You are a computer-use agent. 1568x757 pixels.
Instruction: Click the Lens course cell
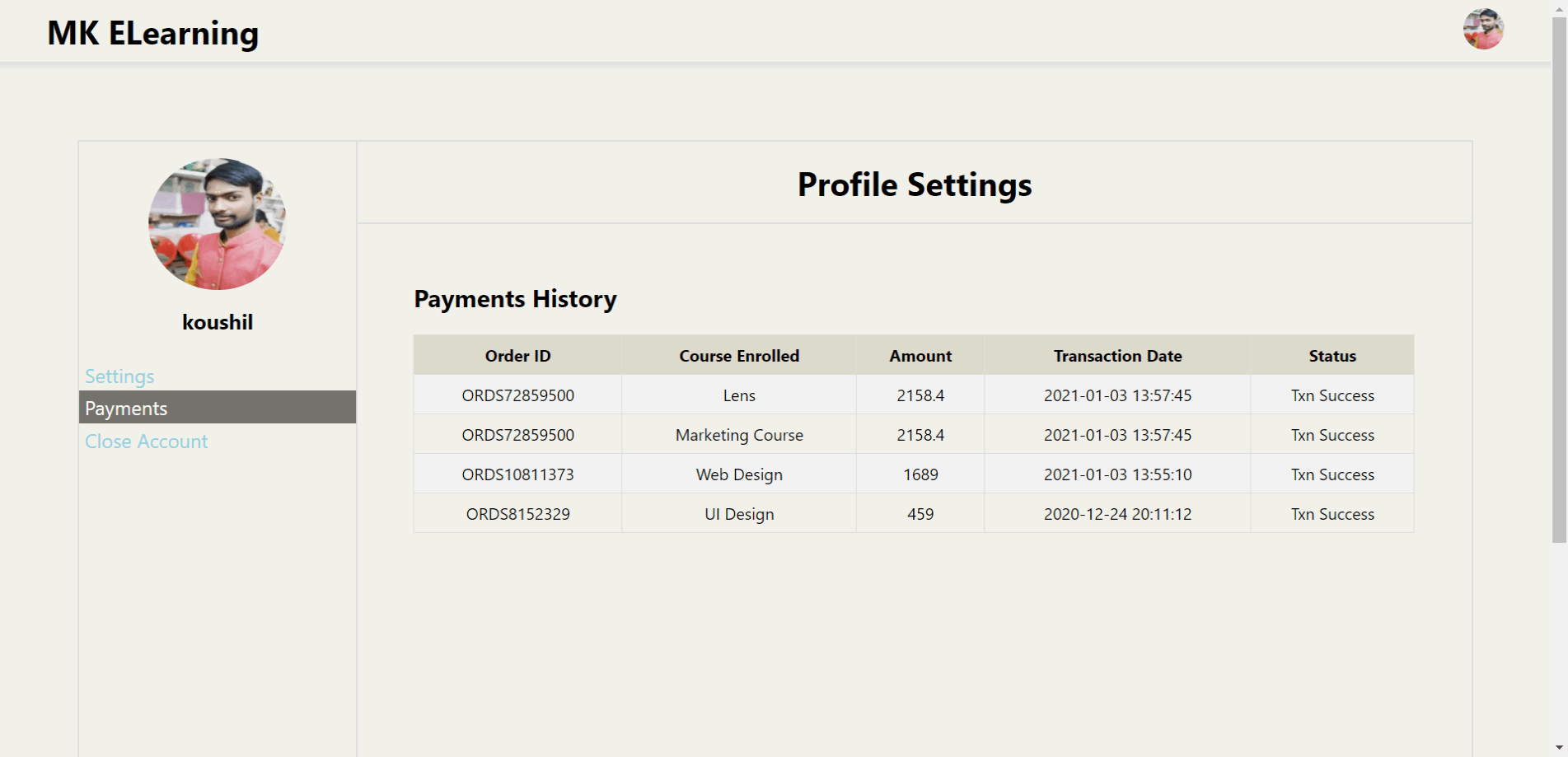click(x=739, y=395)
